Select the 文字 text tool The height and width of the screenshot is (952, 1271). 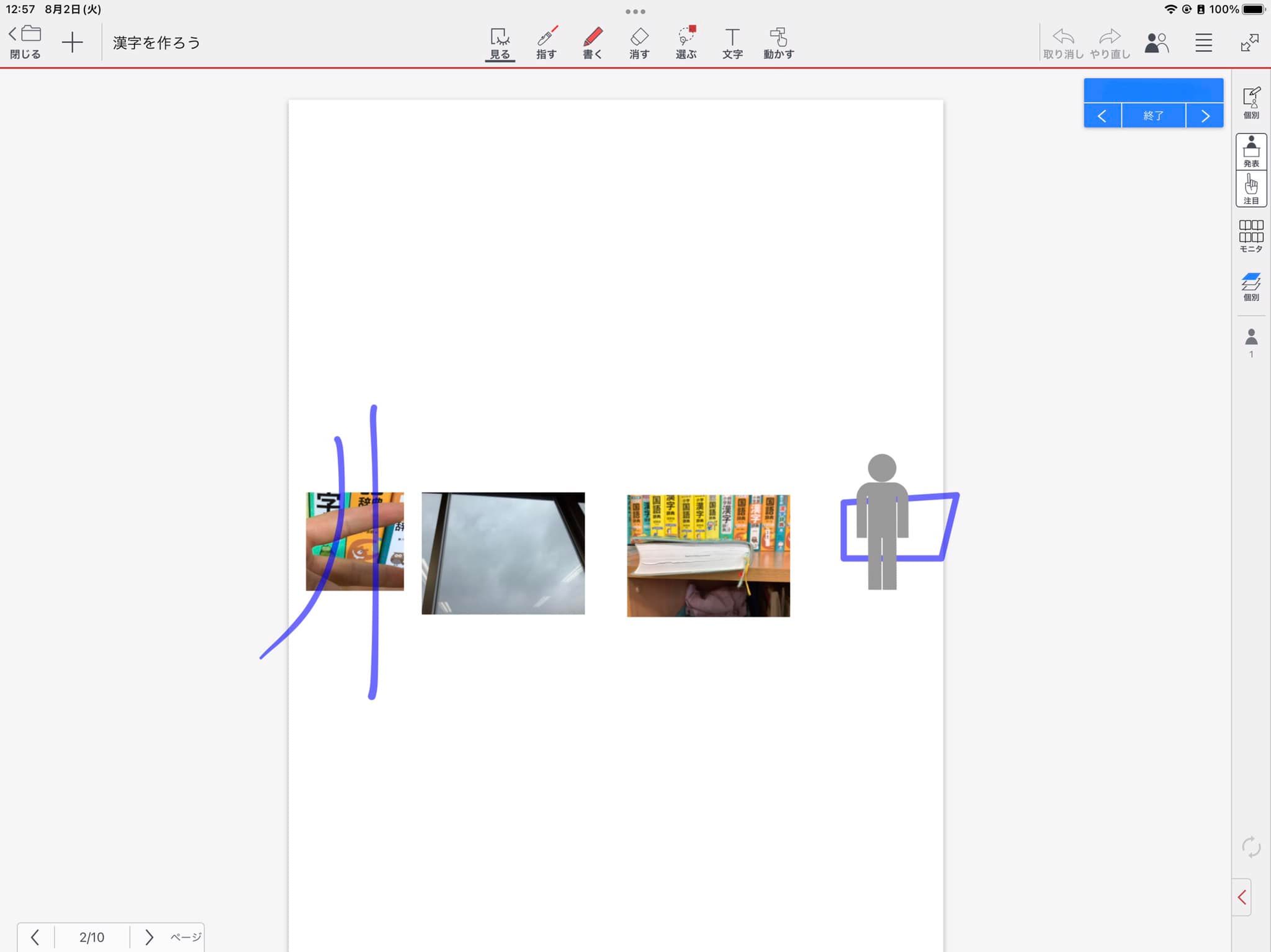click(732, 43)
